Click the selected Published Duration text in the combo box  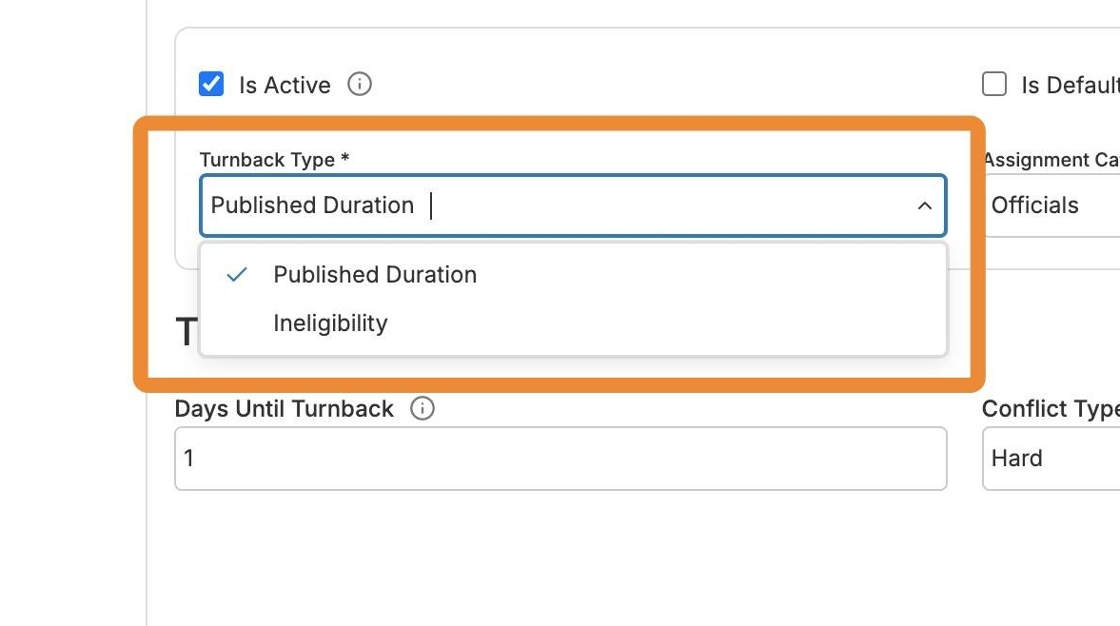312,206
